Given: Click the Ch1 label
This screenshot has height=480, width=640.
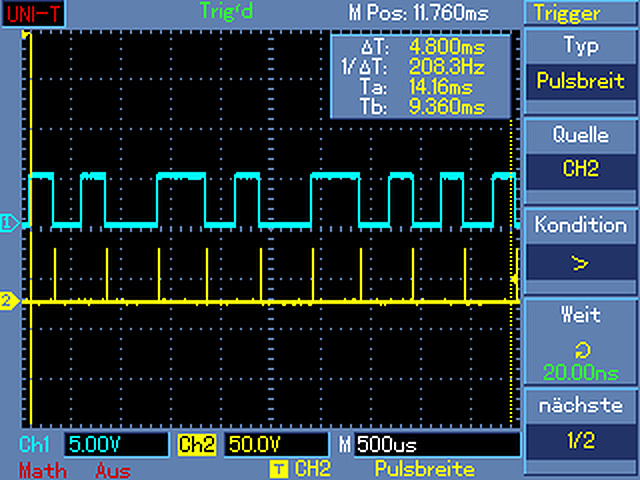Looking at the screenshot, I should (x=34, y=444).
